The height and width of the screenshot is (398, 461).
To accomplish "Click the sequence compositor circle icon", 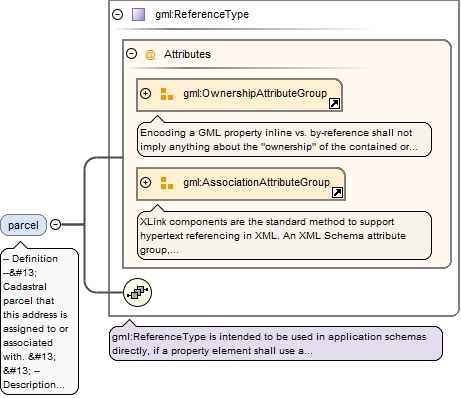I will tap(137, 292).
